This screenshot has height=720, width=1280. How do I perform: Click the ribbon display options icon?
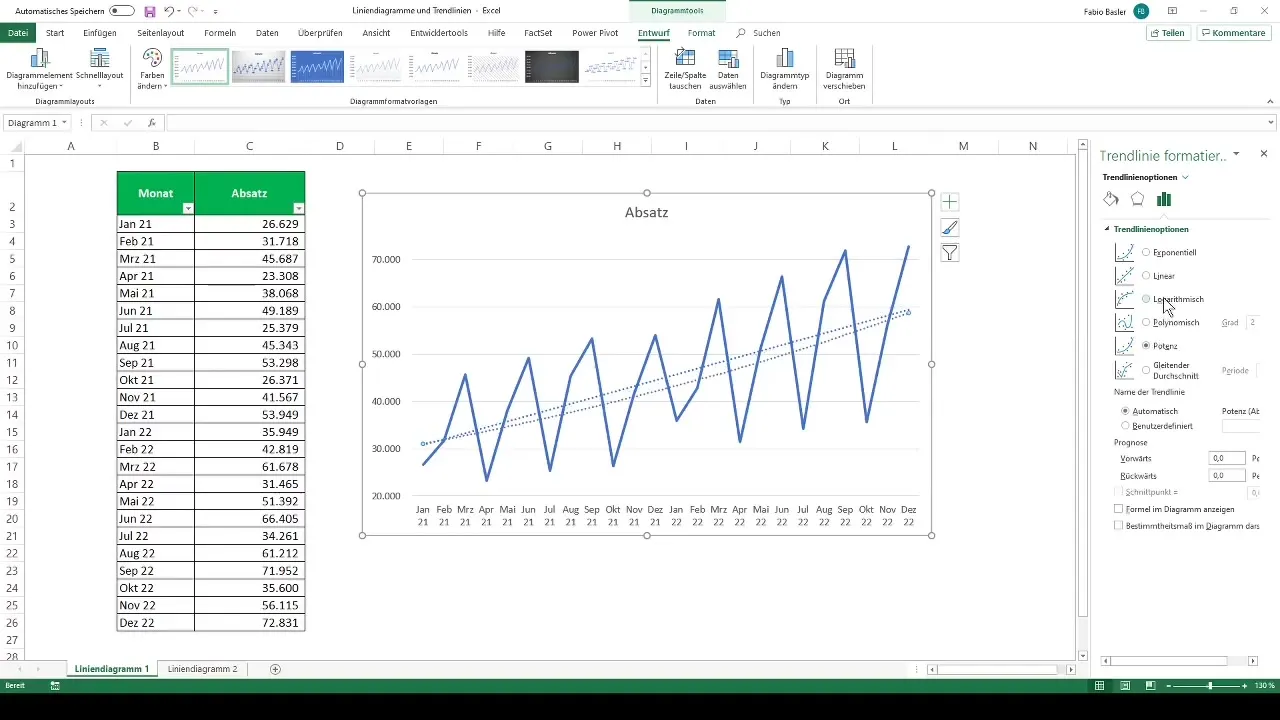[x=1173, y=11]
